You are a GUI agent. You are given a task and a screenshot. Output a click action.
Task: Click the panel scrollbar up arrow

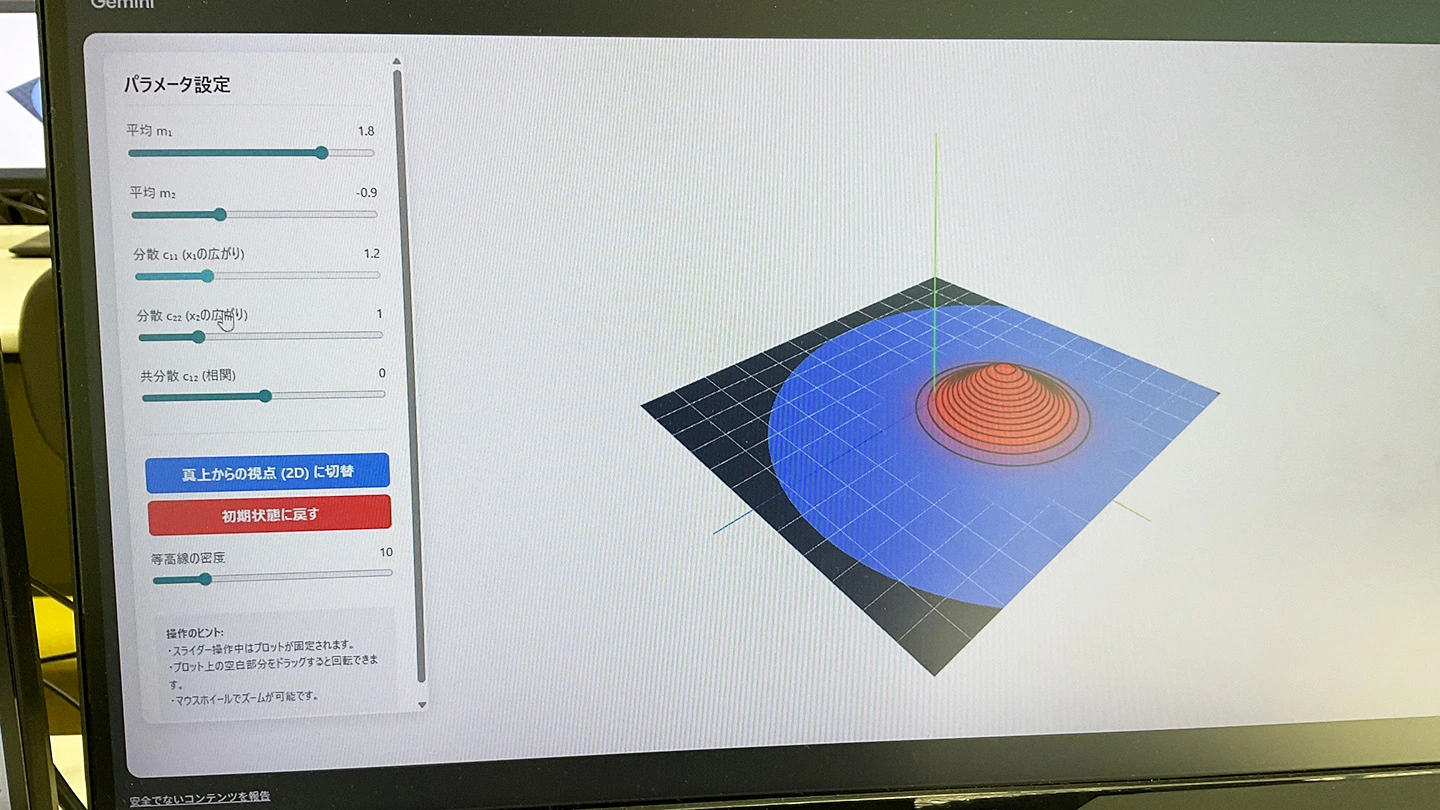click(x=397, y=61)
